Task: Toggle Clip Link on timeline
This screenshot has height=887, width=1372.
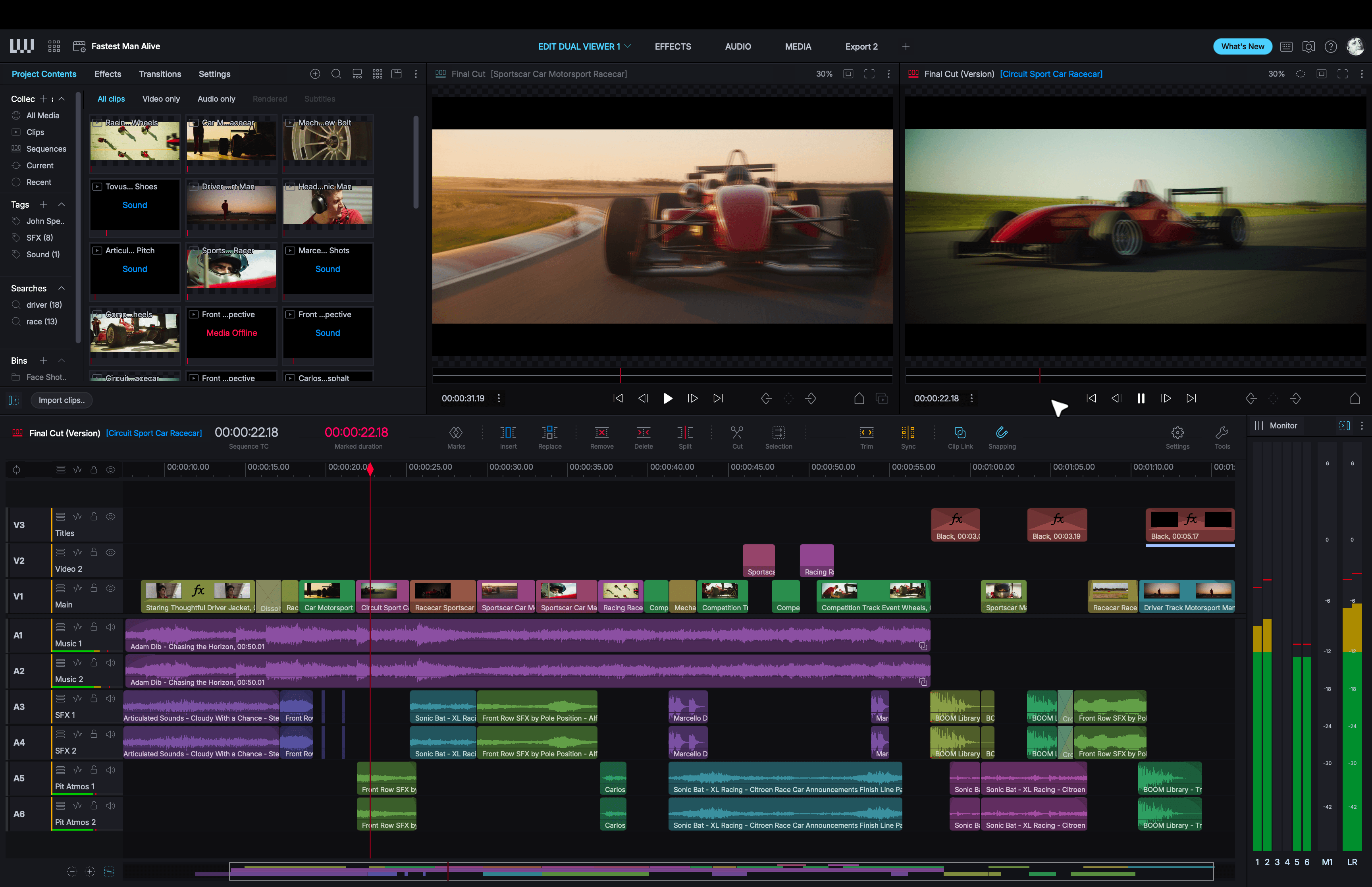Action: [x=960, y=432]
